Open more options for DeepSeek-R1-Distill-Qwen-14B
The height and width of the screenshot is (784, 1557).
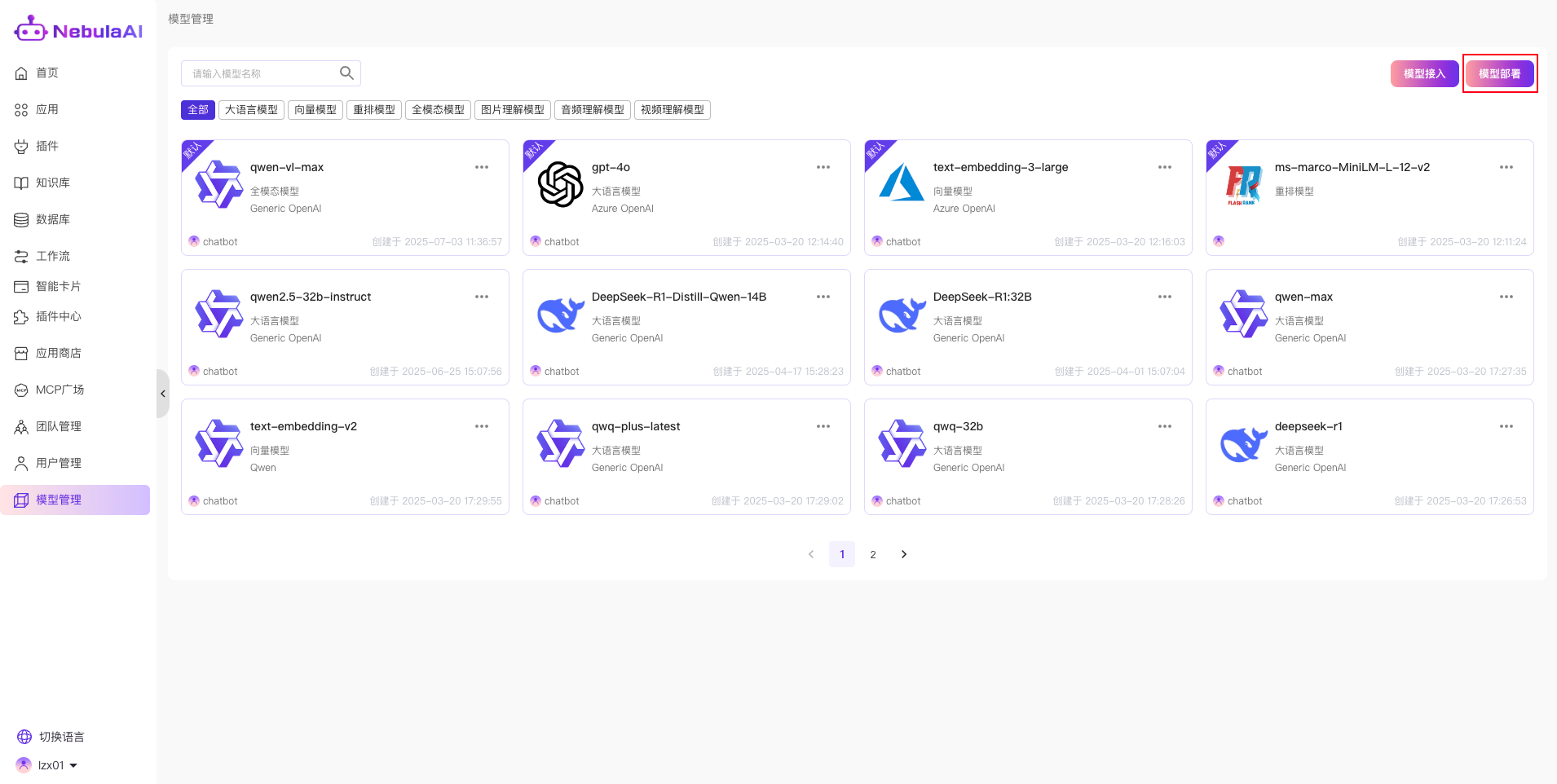point(823,297)
